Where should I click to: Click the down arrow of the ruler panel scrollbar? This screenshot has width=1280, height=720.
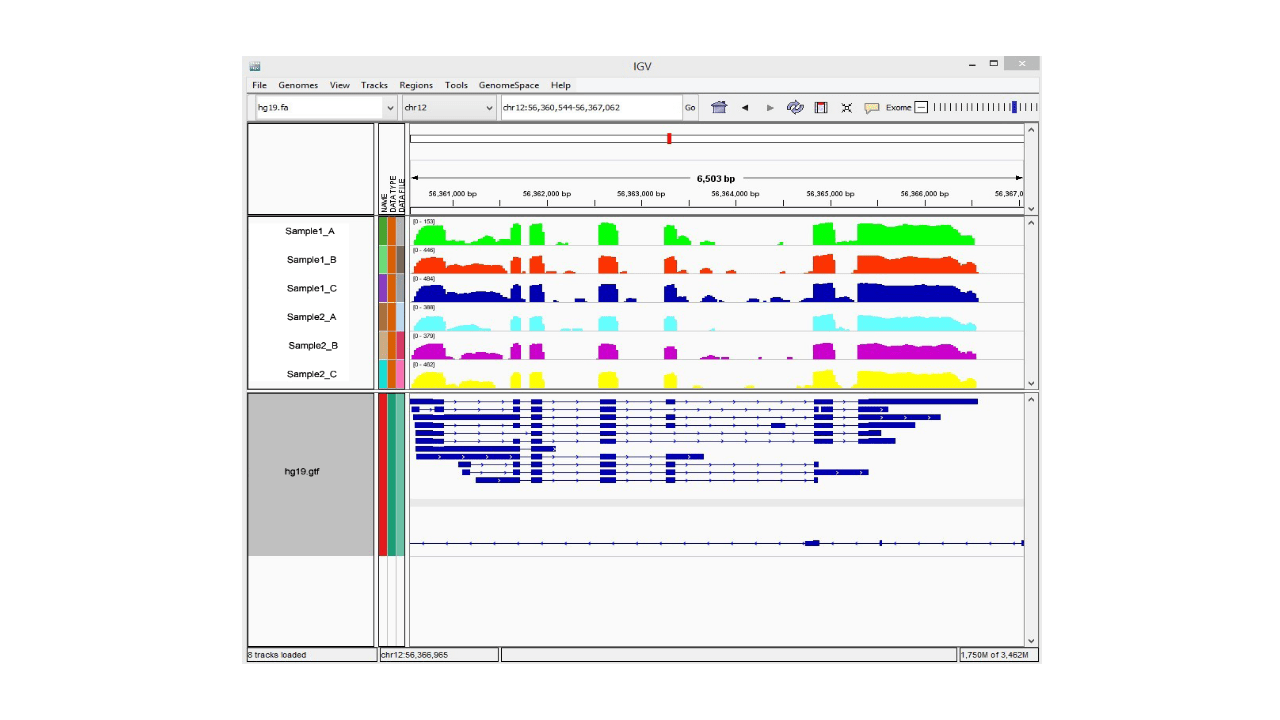(1032, 208)
